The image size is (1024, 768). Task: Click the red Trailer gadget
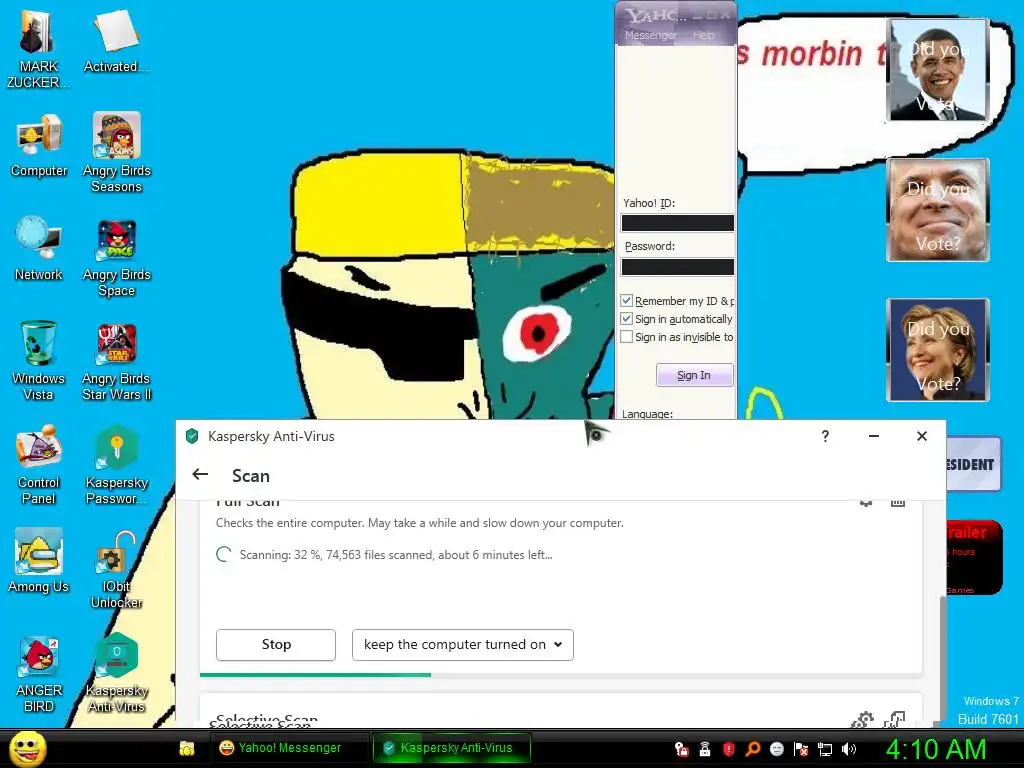click(x=973, y=557)
